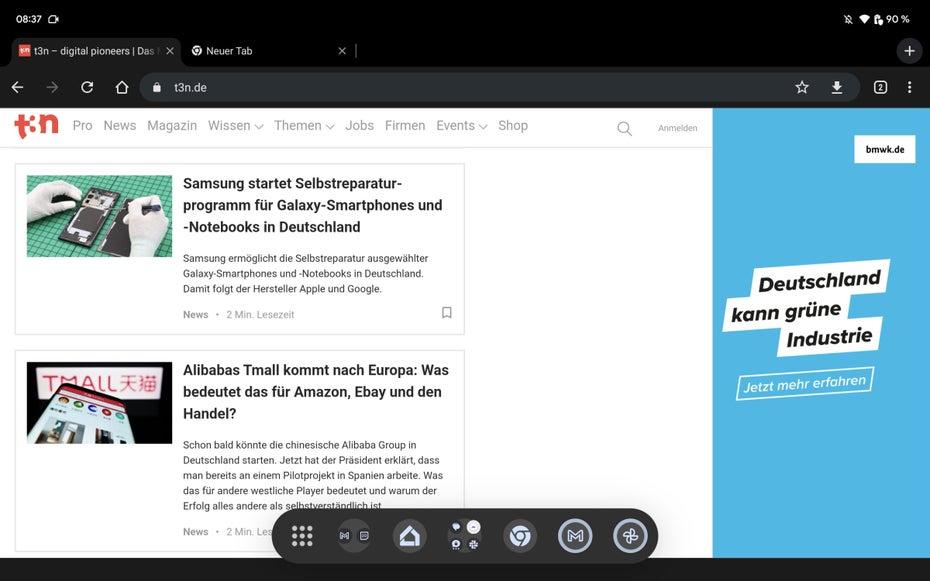Open the two-app folder in taskbar

click(x=354, y=536)
